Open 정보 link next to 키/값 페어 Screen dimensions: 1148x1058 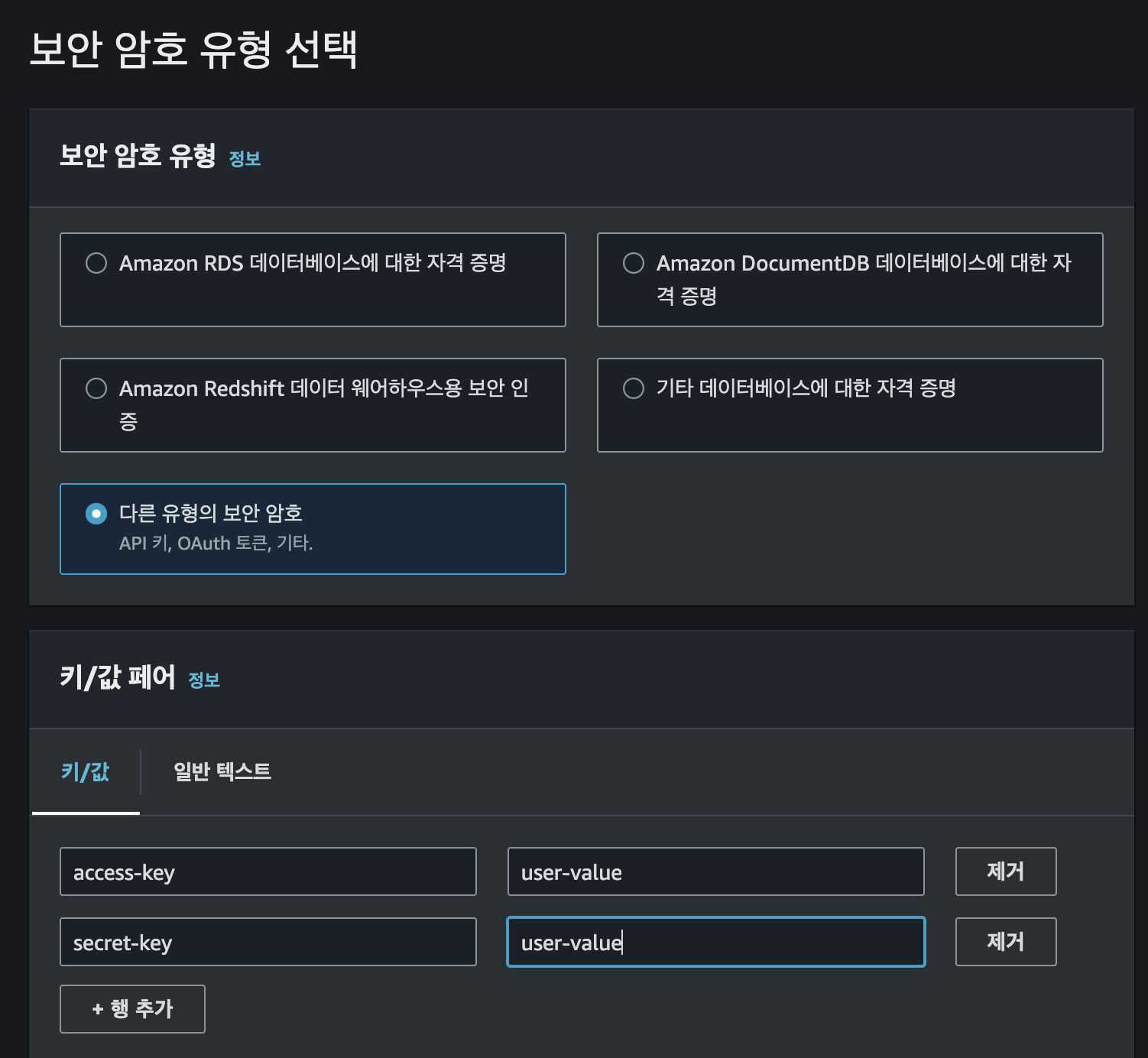point(204,680)
